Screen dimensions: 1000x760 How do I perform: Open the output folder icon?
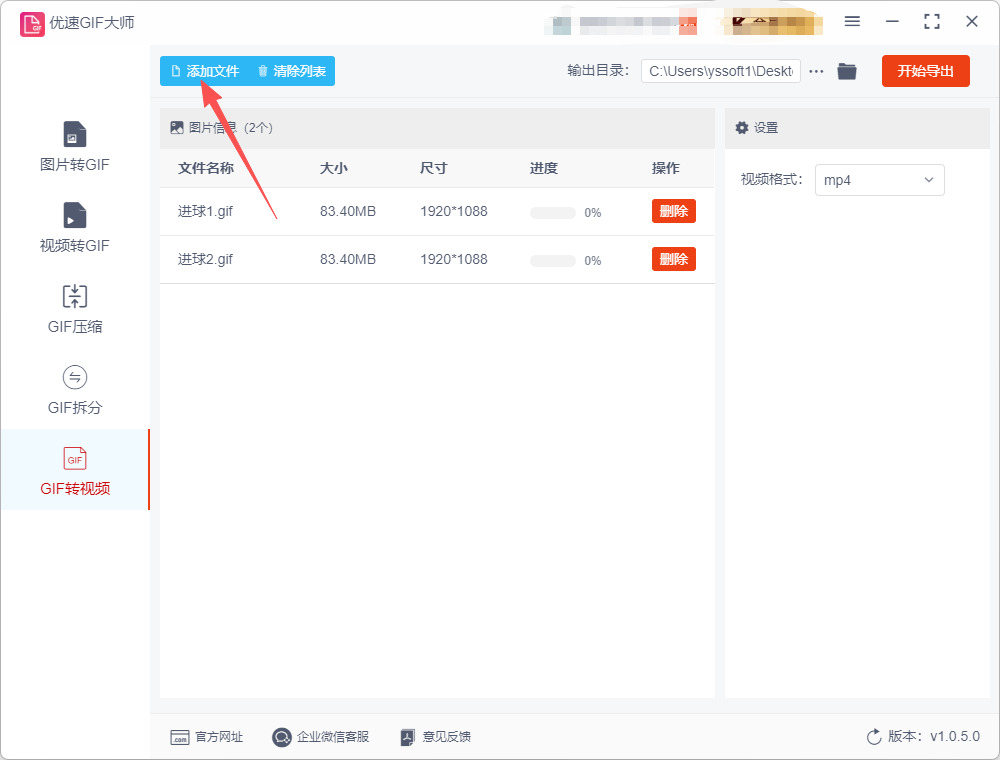(847, 71)
